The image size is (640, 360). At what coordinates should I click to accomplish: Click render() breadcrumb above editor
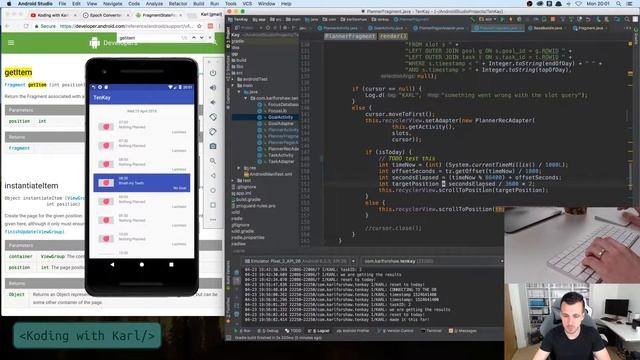(393, 36)
